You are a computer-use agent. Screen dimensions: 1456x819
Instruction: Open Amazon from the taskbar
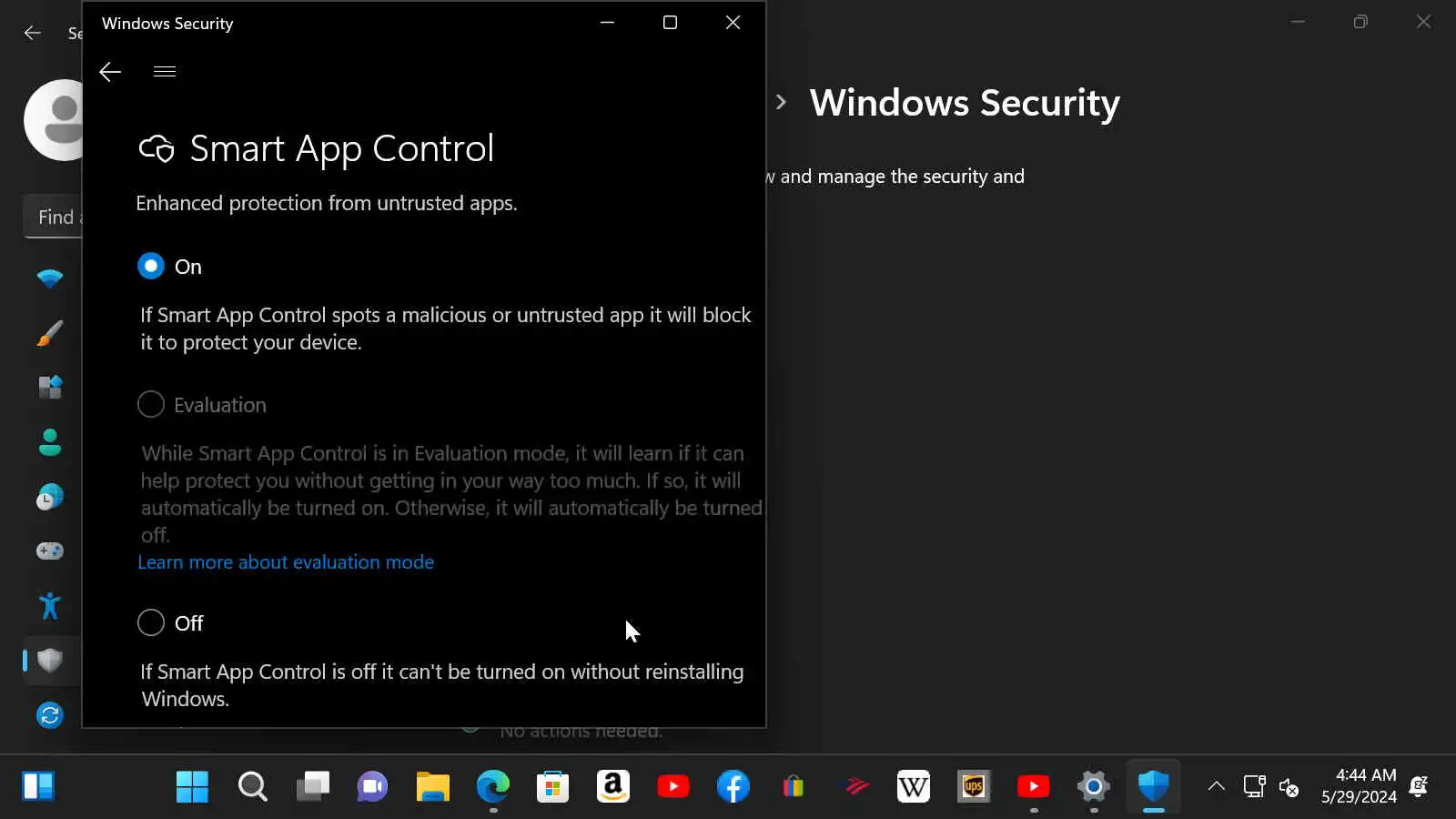point(612,786)
